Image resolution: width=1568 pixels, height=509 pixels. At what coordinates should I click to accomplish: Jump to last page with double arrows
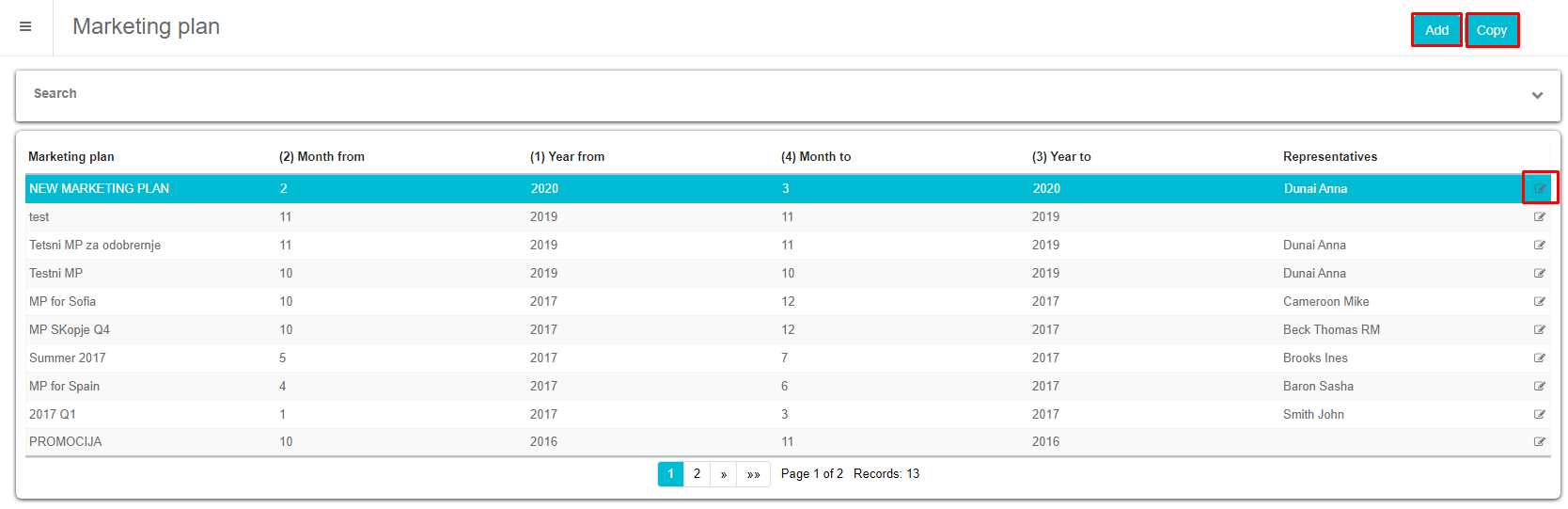click(754, 474)
